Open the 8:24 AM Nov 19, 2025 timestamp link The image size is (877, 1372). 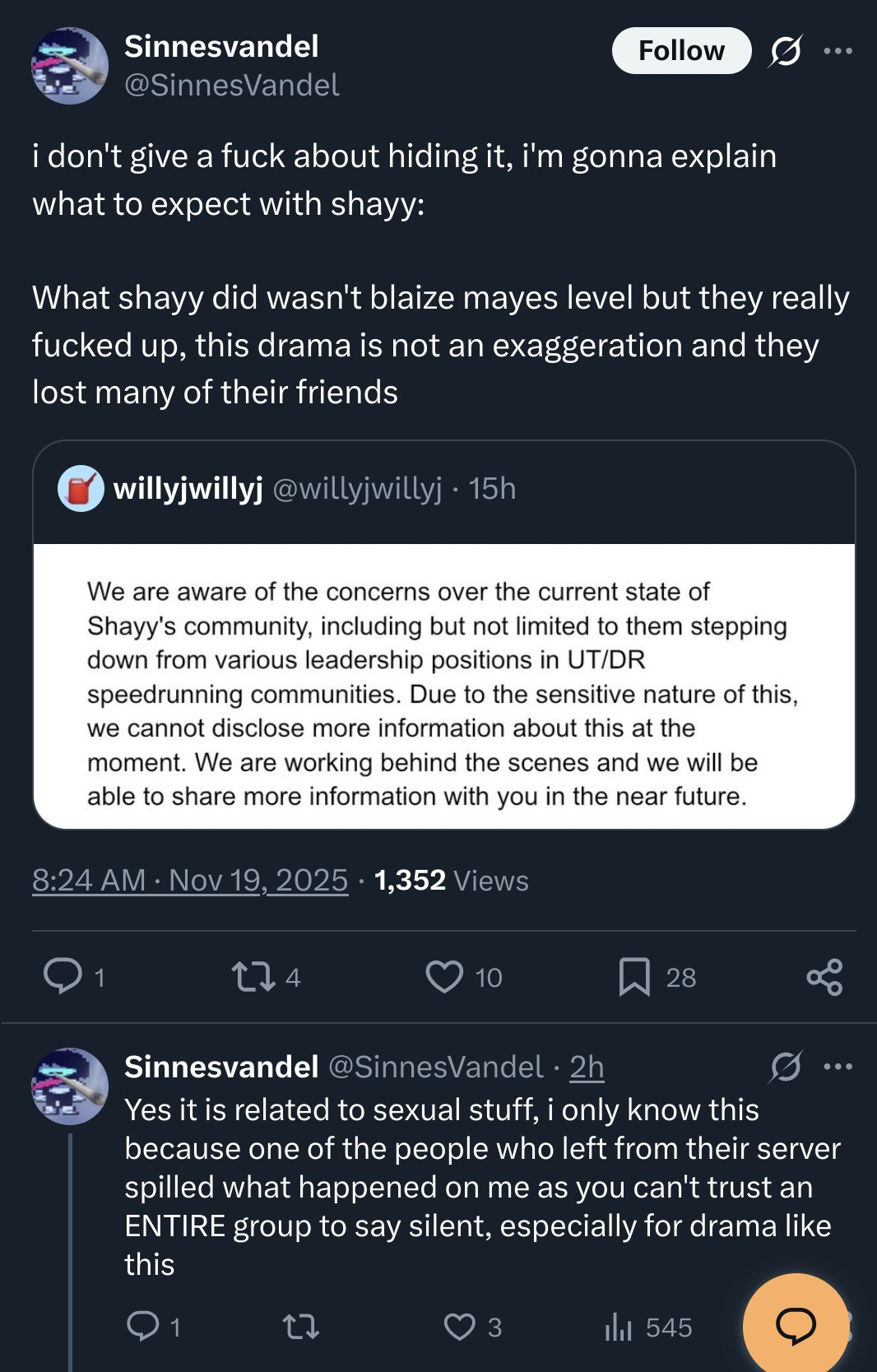(190, 881)
